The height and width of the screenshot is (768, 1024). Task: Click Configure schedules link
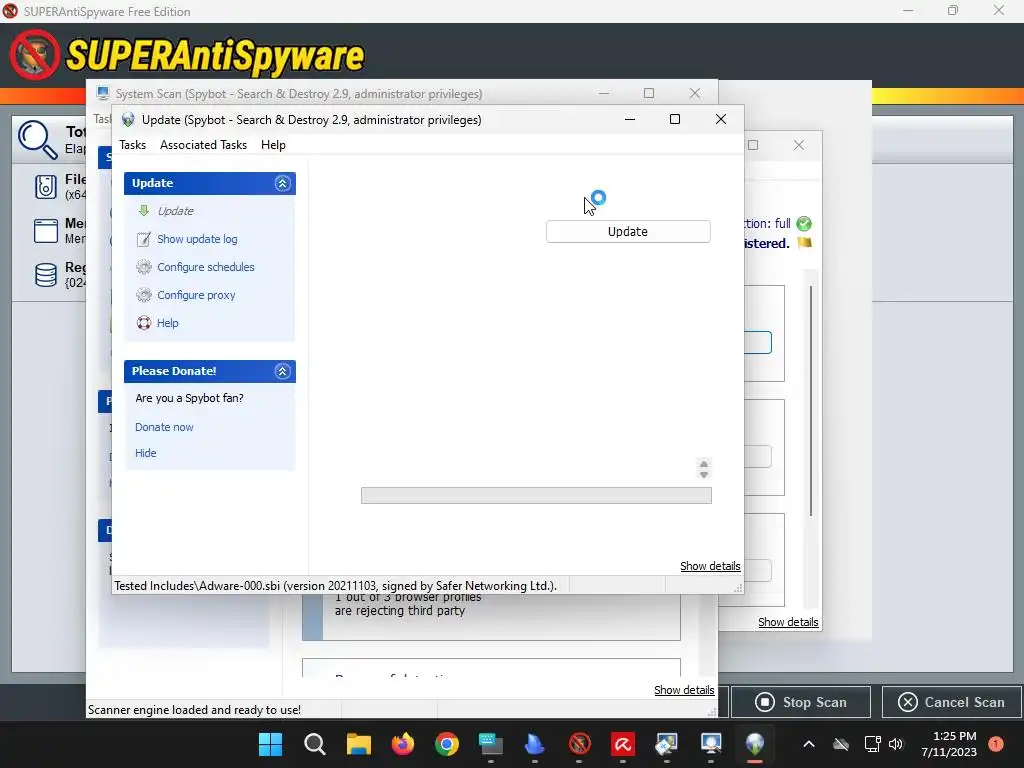pyautogui.click(x=206, y=267)
